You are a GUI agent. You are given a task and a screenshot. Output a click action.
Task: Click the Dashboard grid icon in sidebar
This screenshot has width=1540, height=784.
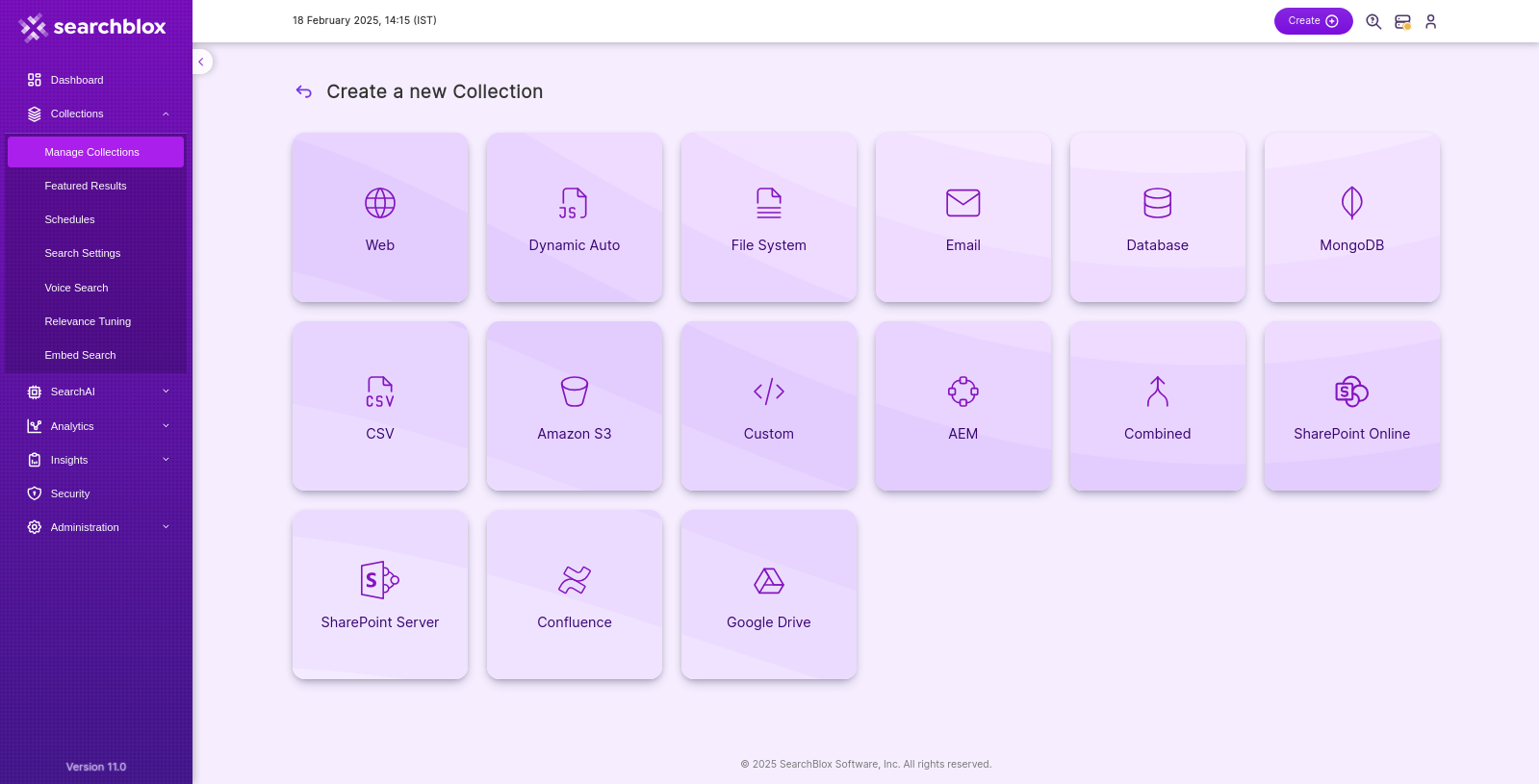tap(35, 80)
